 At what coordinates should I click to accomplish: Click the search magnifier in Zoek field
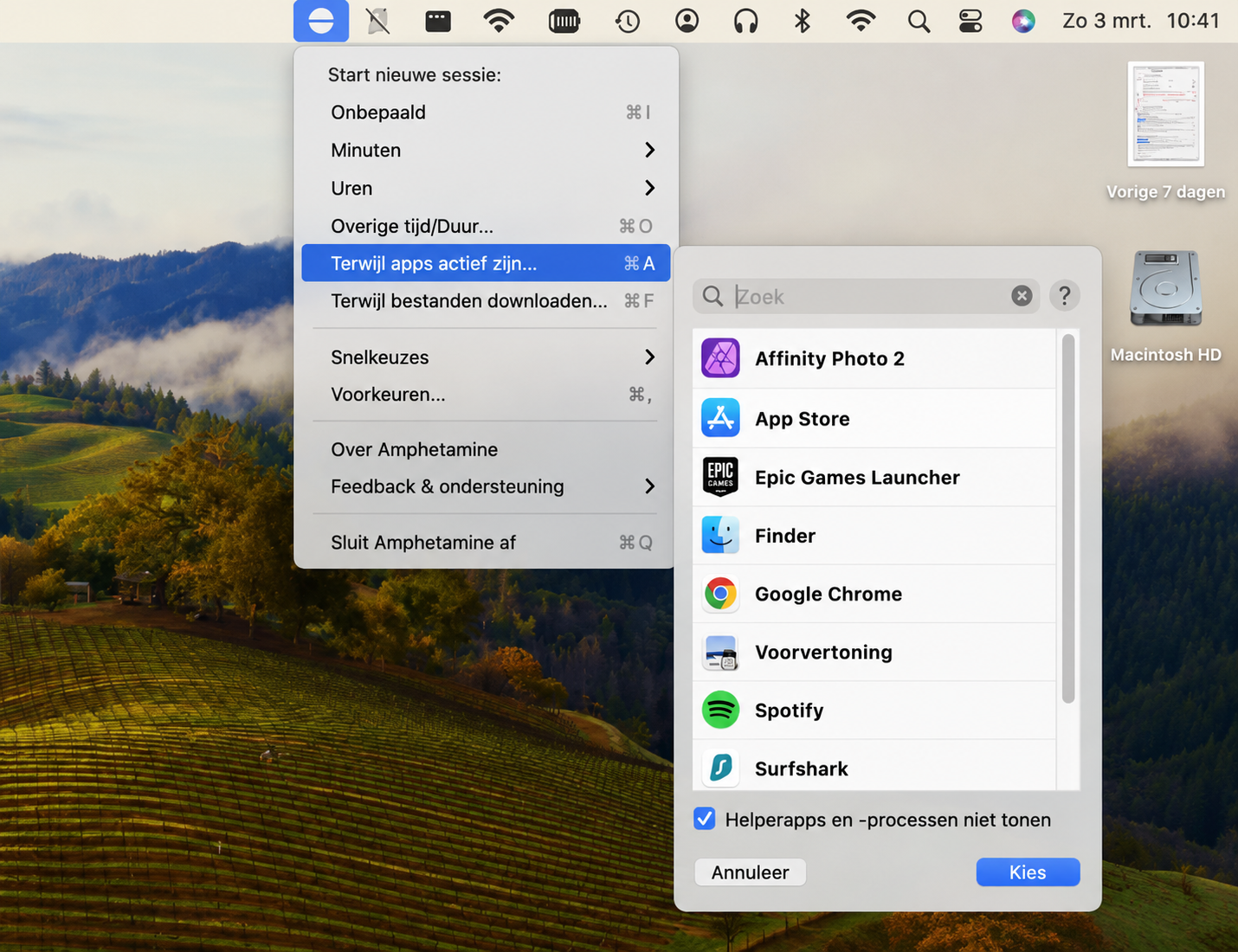point(712,296)
